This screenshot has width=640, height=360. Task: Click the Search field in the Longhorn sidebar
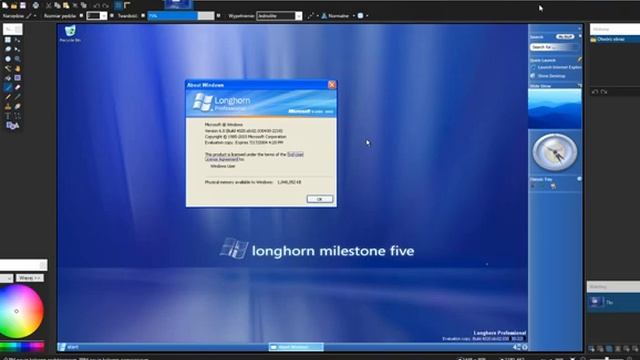coord(554,47)
